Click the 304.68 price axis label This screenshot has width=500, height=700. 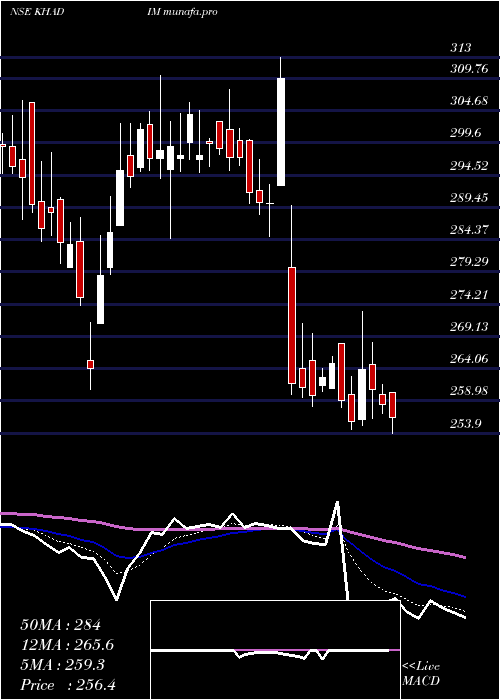[x=469, y=101]
